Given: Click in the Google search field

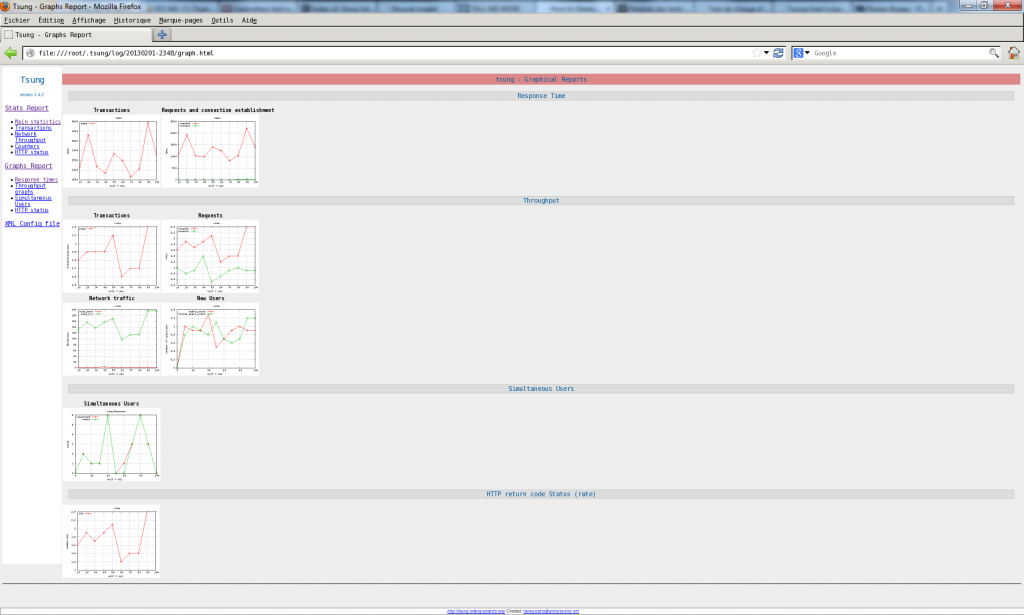Looking at the screenshot, I should pos(900,53).
